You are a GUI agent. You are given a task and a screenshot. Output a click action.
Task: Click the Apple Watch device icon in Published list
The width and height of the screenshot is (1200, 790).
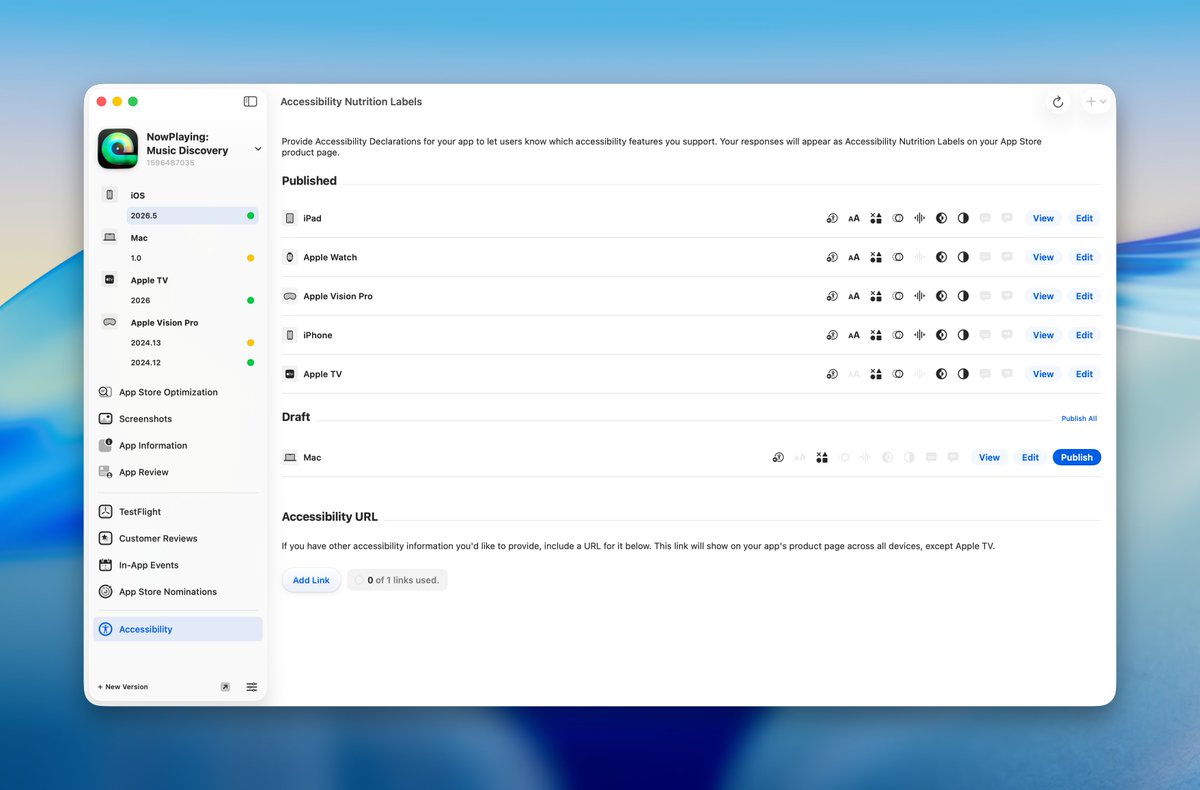point(290,257)
